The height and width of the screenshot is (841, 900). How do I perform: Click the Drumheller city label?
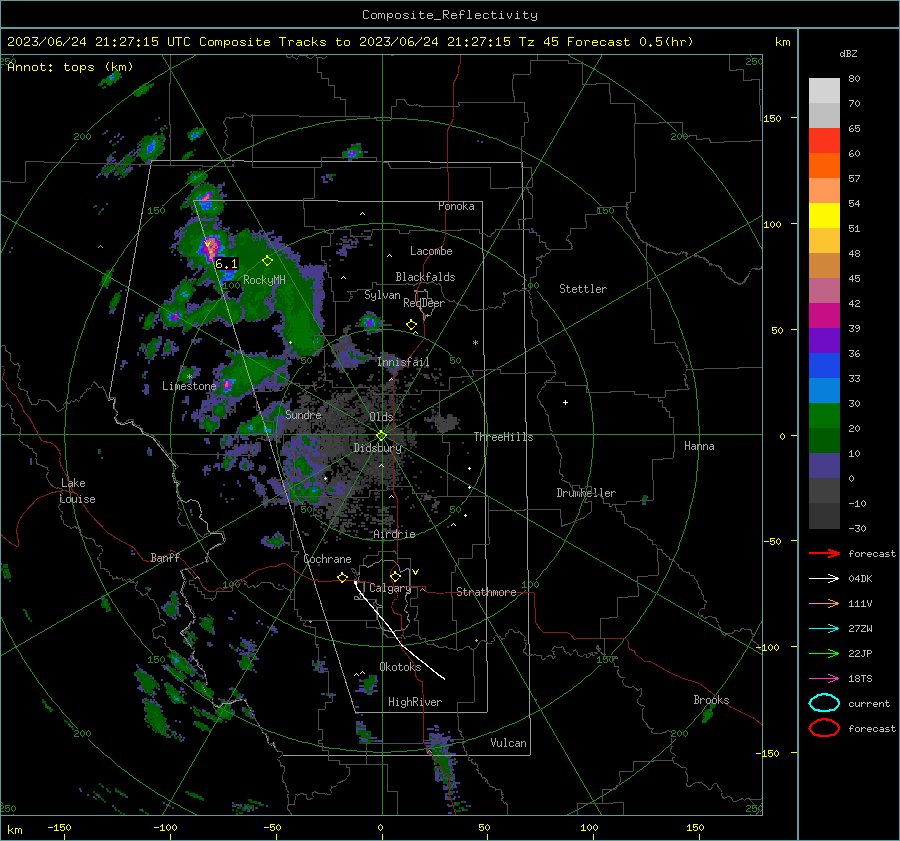pyautogui.click(x=586, y=493)
